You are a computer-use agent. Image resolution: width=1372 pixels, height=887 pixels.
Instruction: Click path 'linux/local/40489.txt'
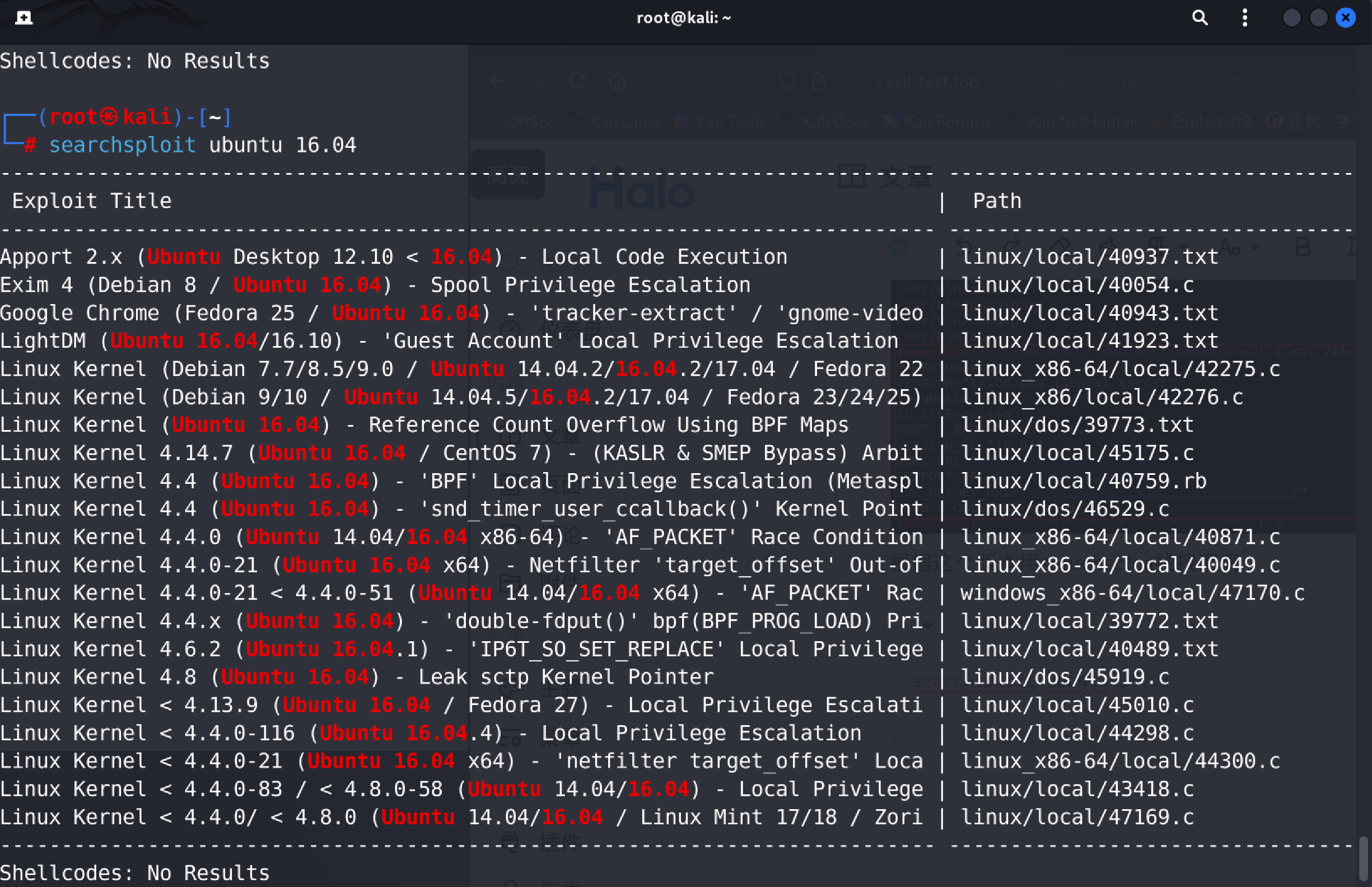(1089, 650)
